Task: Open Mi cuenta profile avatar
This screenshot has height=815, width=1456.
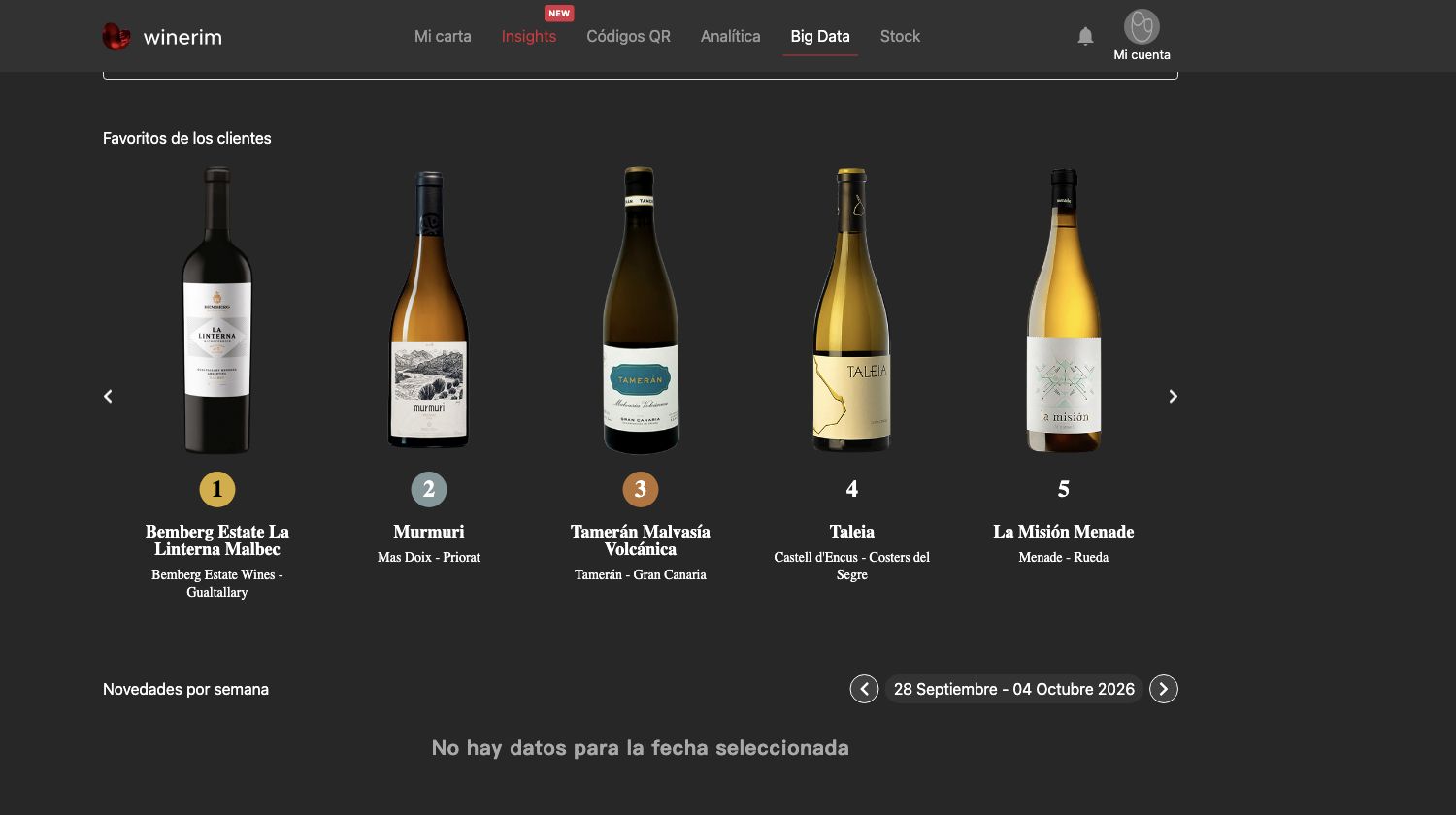Action: click(x=1142, y=26)
